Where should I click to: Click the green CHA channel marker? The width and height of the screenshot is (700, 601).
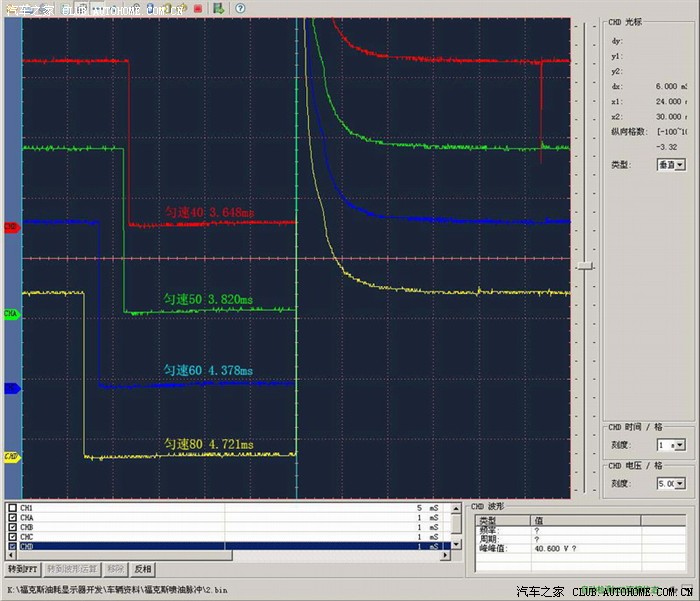coord(12,314)
